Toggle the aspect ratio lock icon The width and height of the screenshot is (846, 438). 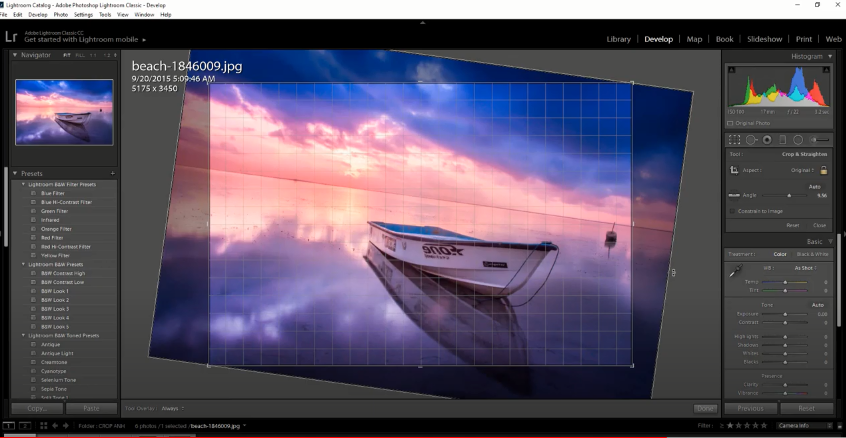pos(823,171)
